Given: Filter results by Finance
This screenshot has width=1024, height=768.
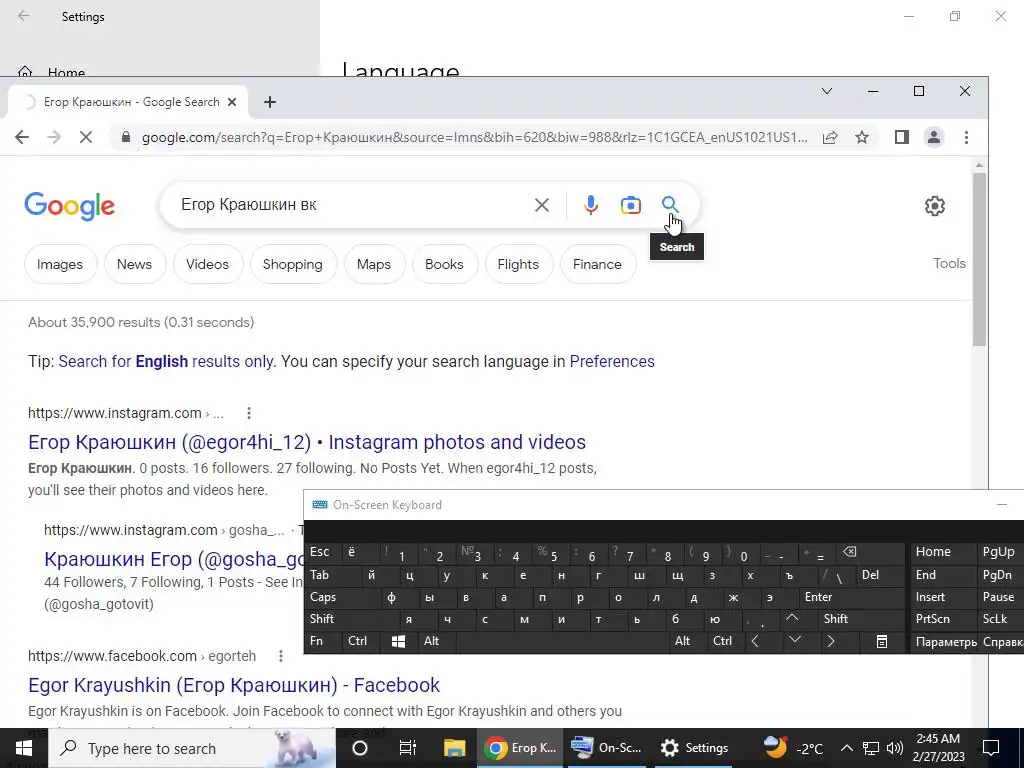Looking at the screenshot, I should 598,264.
